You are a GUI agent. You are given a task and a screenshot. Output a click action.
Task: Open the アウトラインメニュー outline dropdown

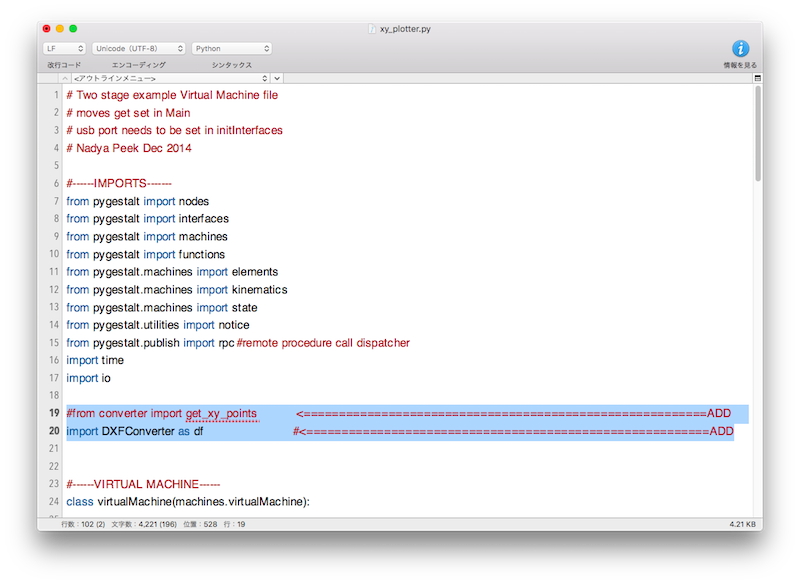tap(170, 78)
